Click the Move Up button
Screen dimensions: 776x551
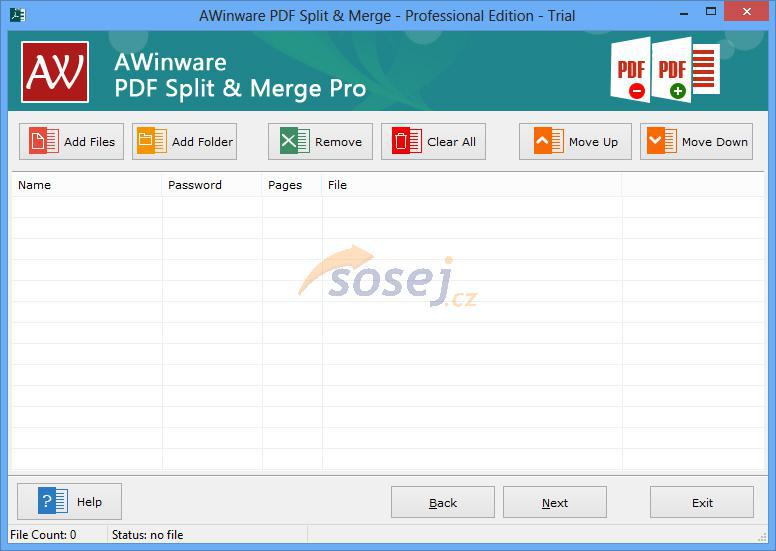coord(575,142)
